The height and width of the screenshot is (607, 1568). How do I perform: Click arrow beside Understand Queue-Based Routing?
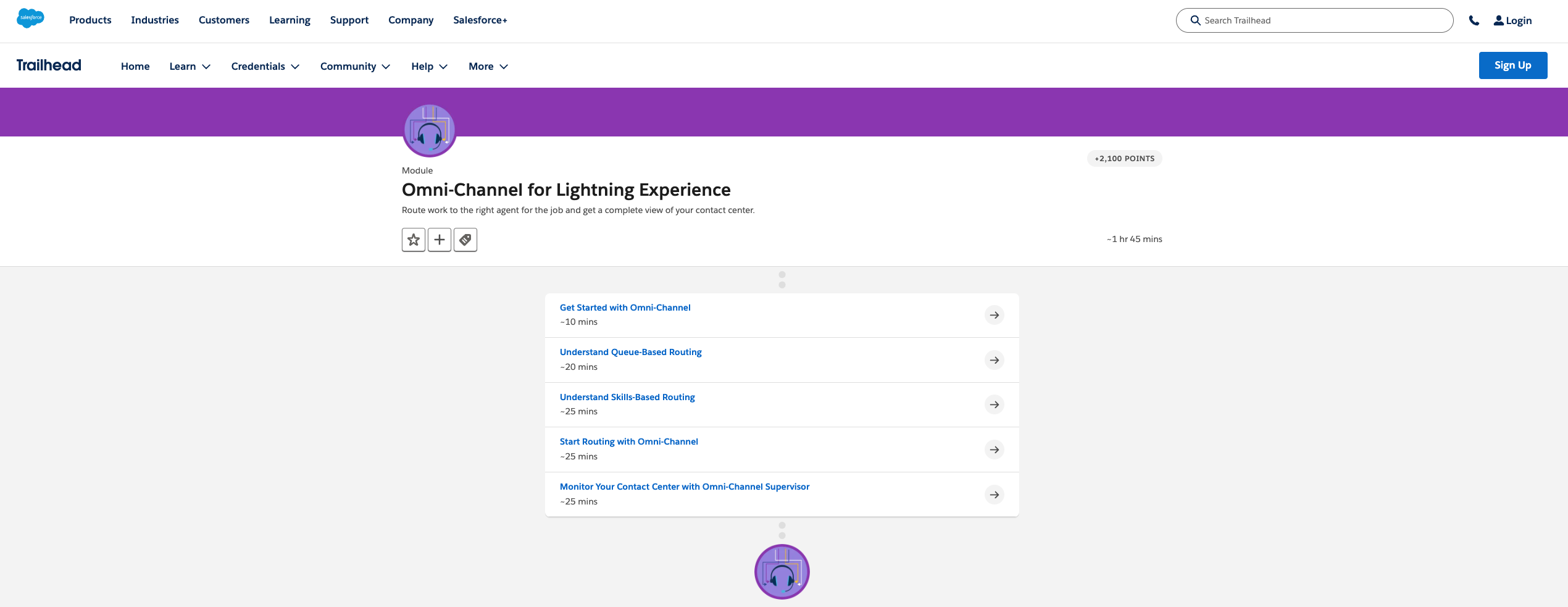(994, 360)
